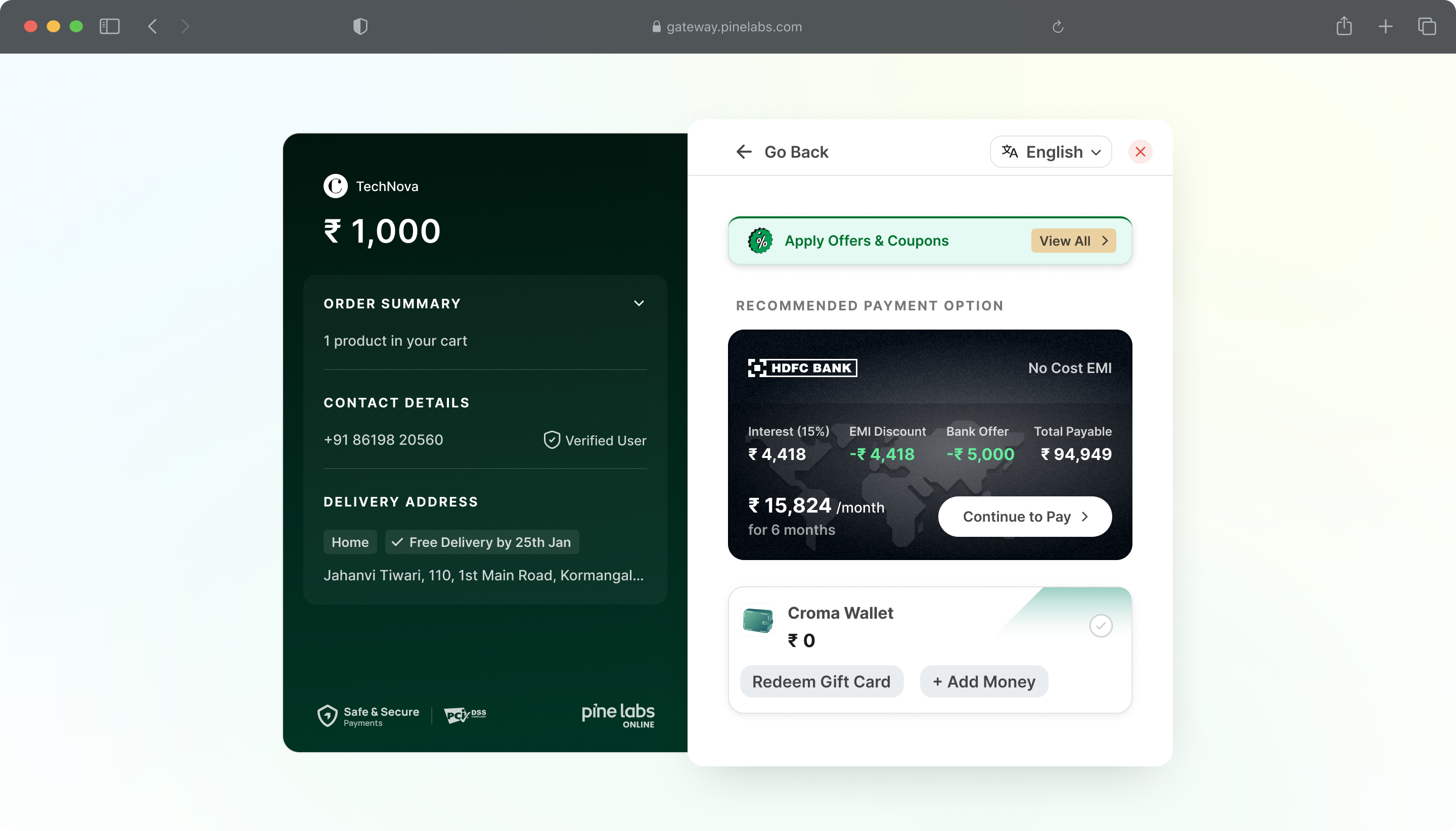Click the Go Back label
This screenshot has width=1456, height=831.
click(x=796, y=152)
